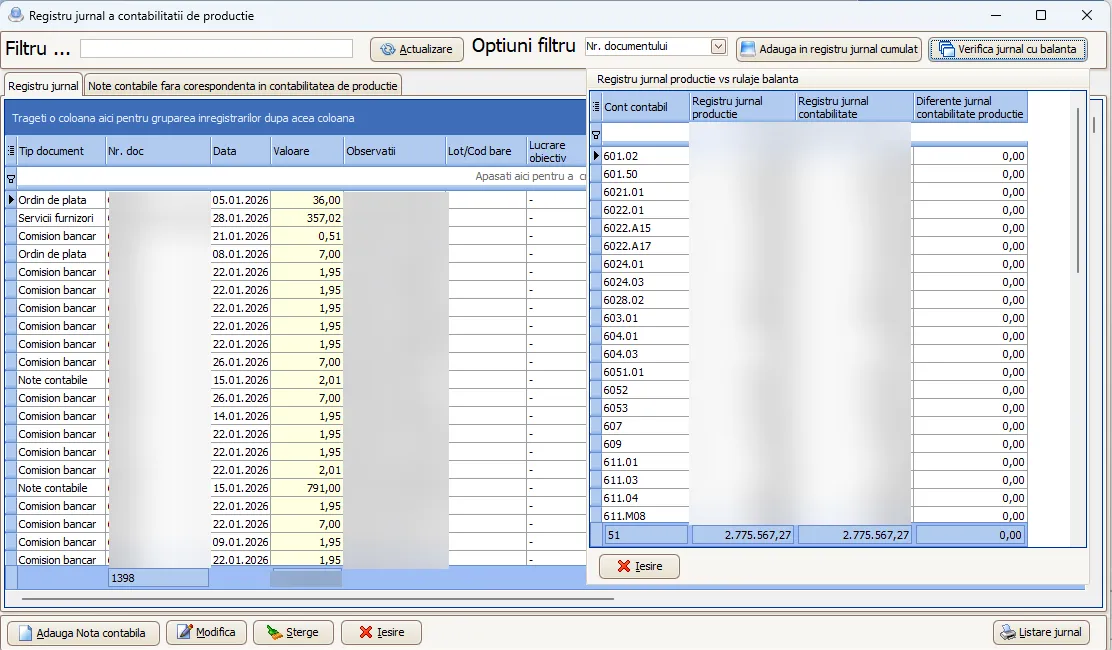The width and height of the screenshot is (1112, 650).
Task: Click the application icon in title bar
Action: pyautogui.click(x=14, y=15)
